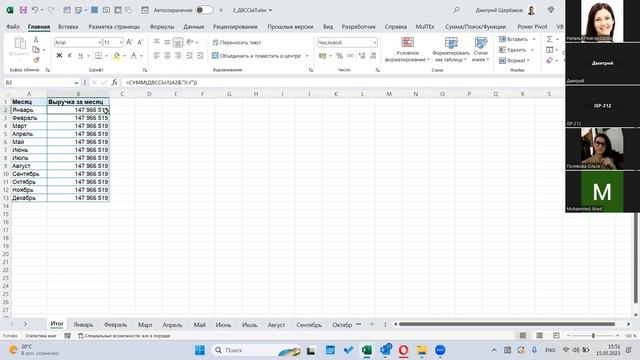Toggle underline formatting (Ч)
This screenshot has width=640, height=360.
point(80,56)
